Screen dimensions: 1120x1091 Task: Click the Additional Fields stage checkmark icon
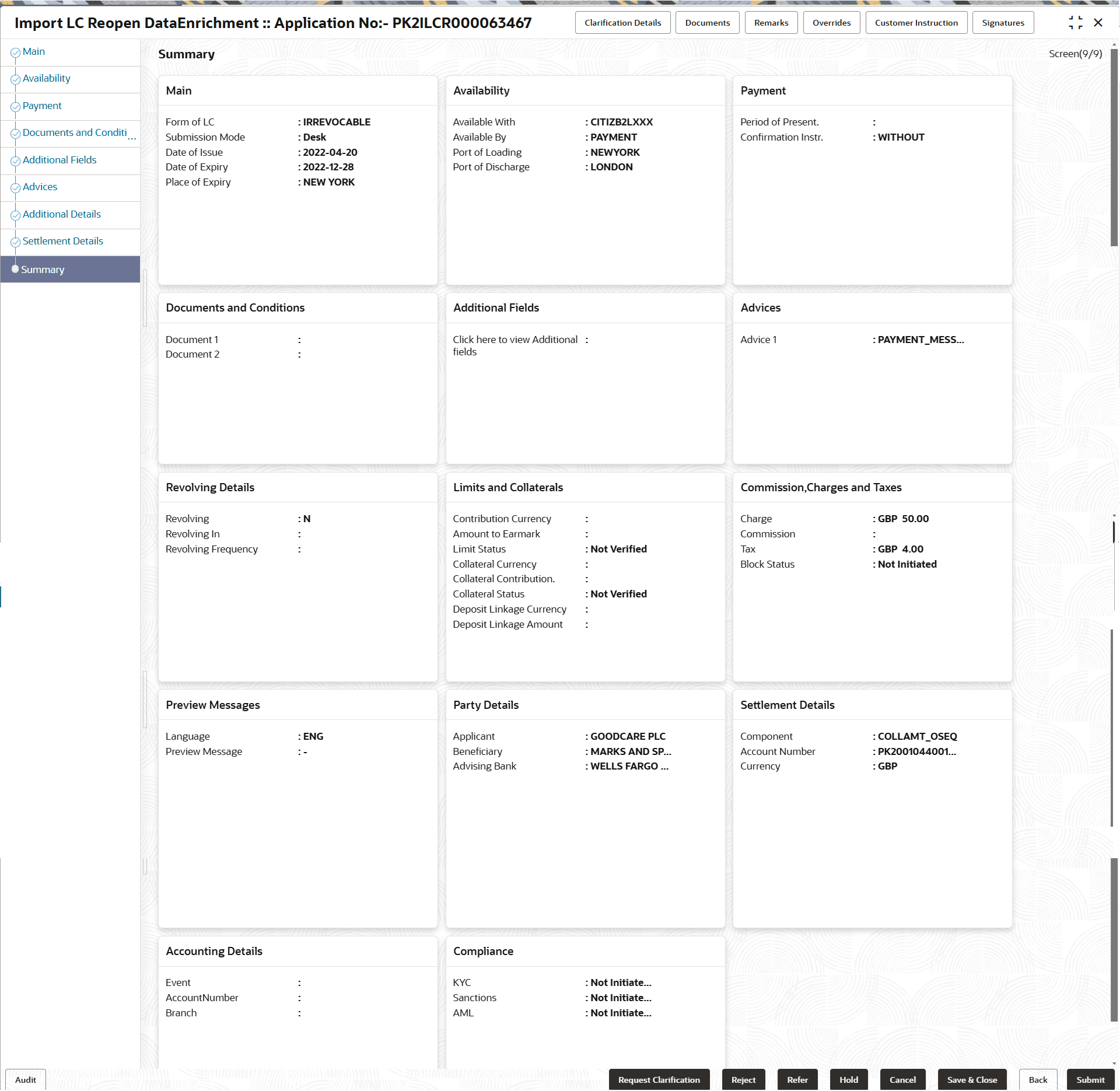point(16,160)
